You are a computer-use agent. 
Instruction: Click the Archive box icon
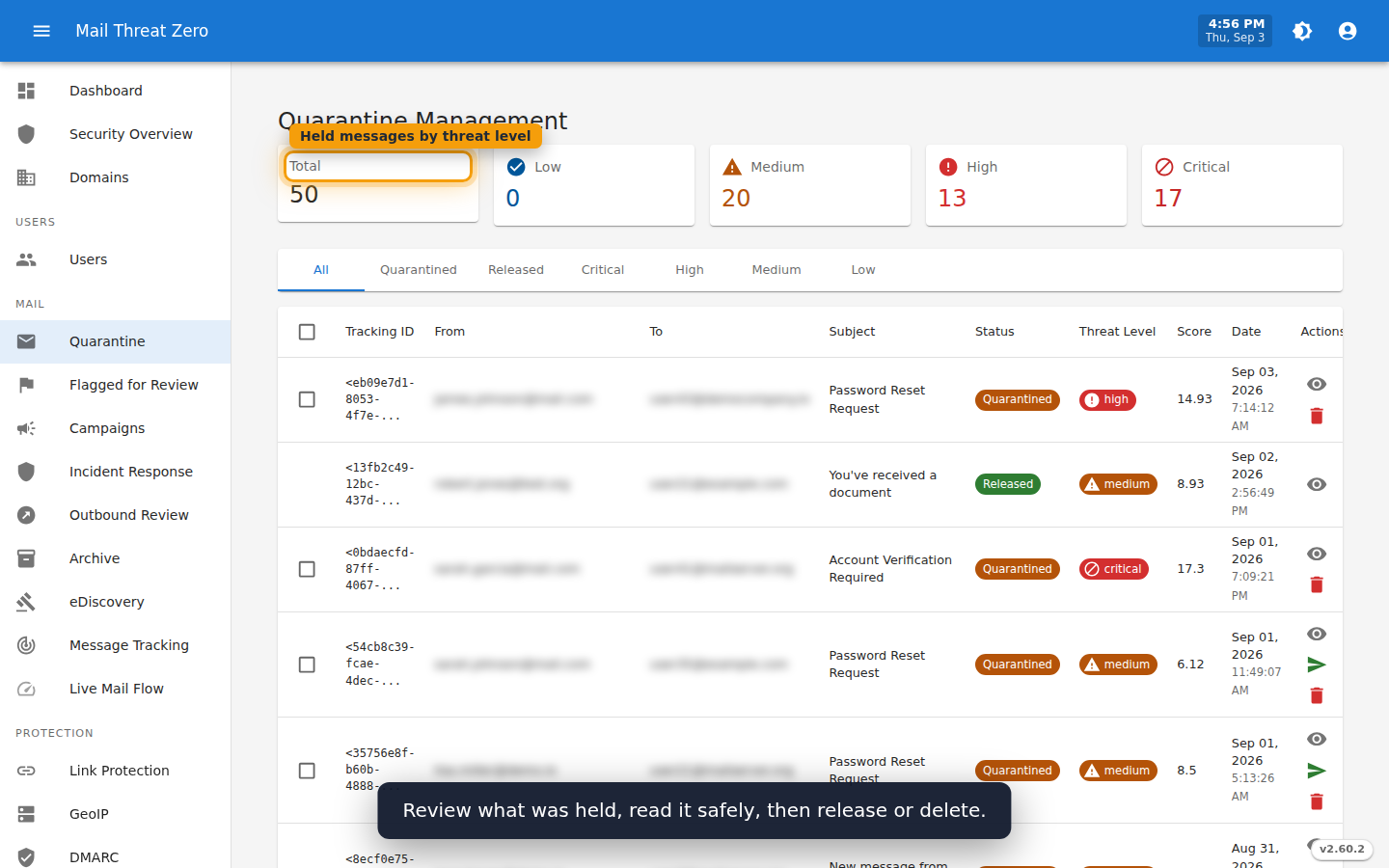point(26,558)
